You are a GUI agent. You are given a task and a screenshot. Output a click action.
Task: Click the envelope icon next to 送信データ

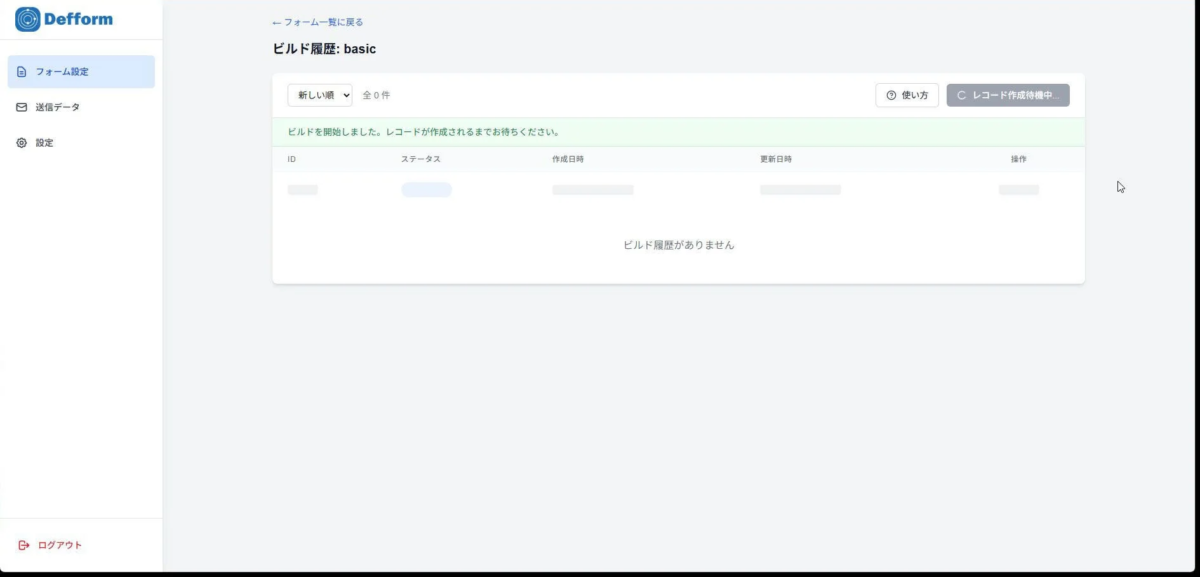tap(20, 106)
